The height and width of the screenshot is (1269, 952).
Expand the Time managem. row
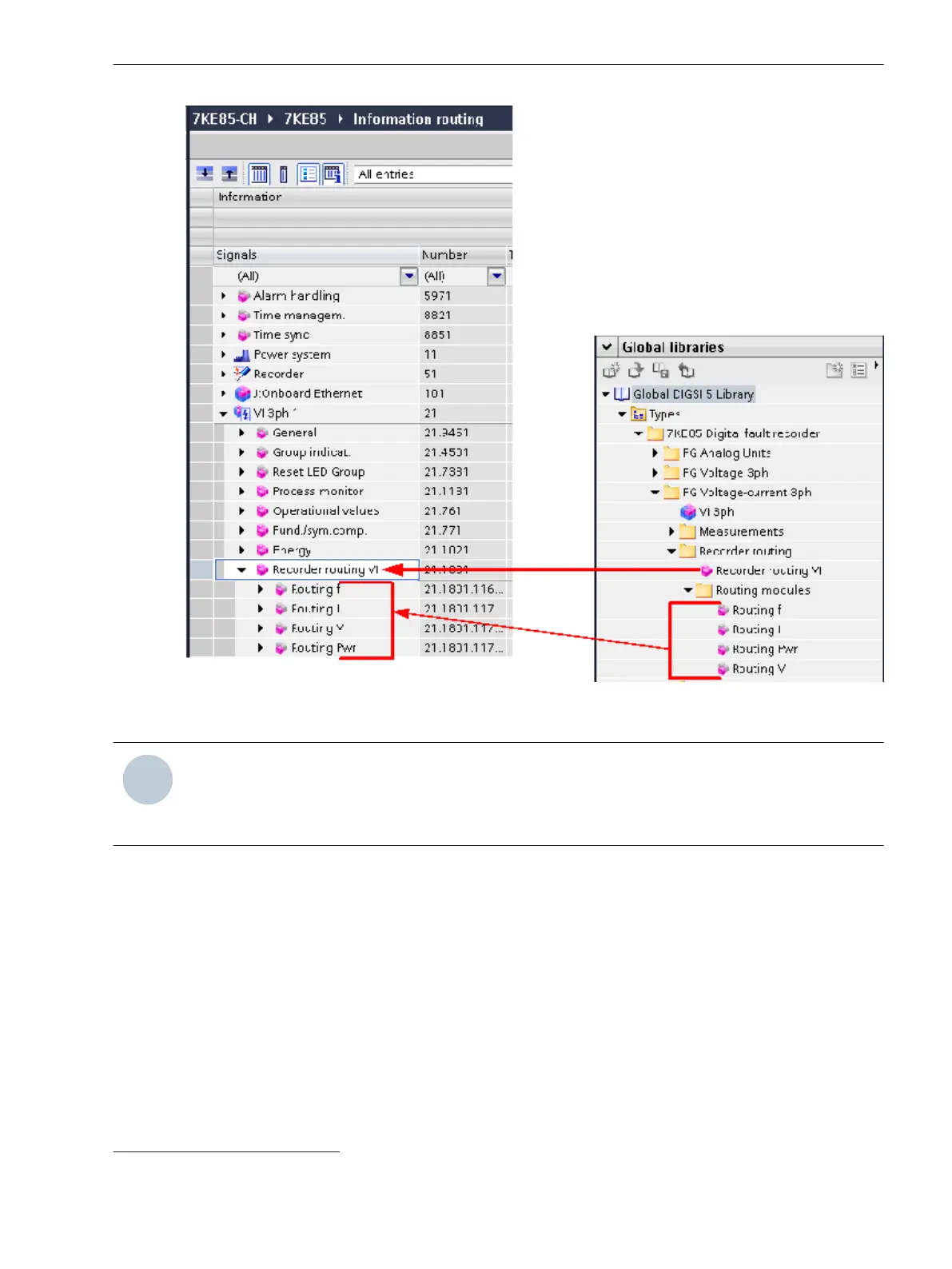(224, 316)
